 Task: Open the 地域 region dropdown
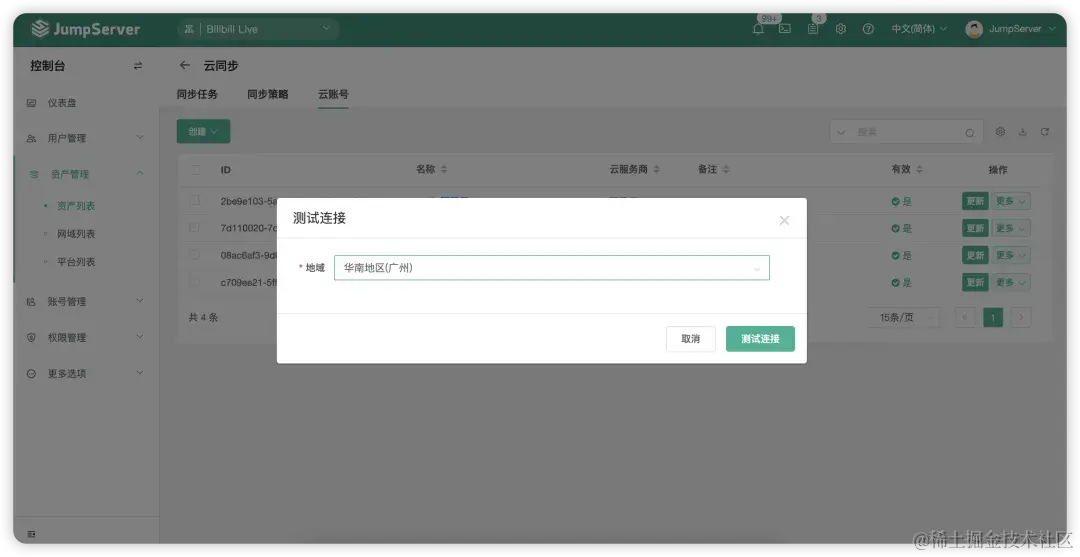[x=552, y=268]
